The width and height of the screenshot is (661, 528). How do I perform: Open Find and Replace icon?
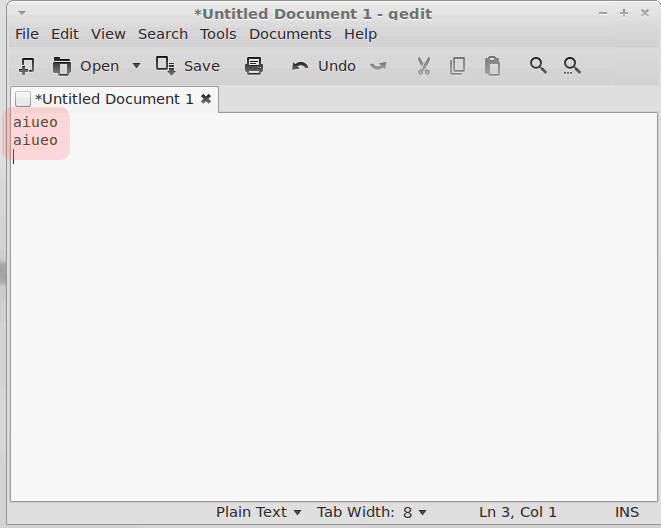pos(572,66)
